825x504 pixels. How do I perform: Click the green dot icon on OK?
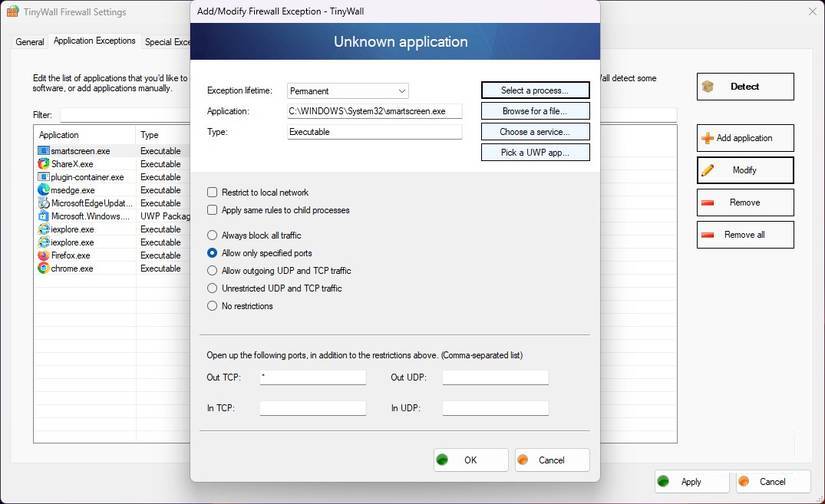pos(442,460)
